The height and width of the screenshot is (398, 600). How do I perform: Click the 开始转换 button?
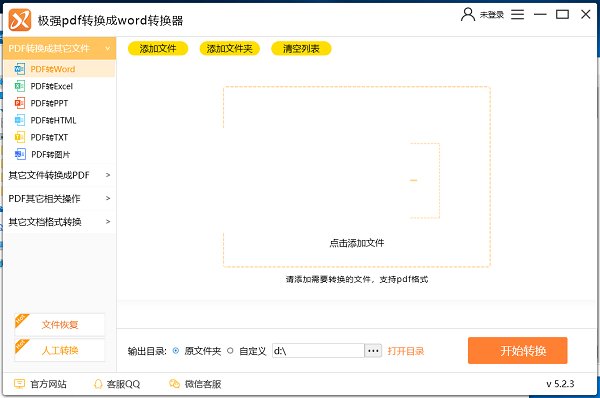[x=517, y=351]
